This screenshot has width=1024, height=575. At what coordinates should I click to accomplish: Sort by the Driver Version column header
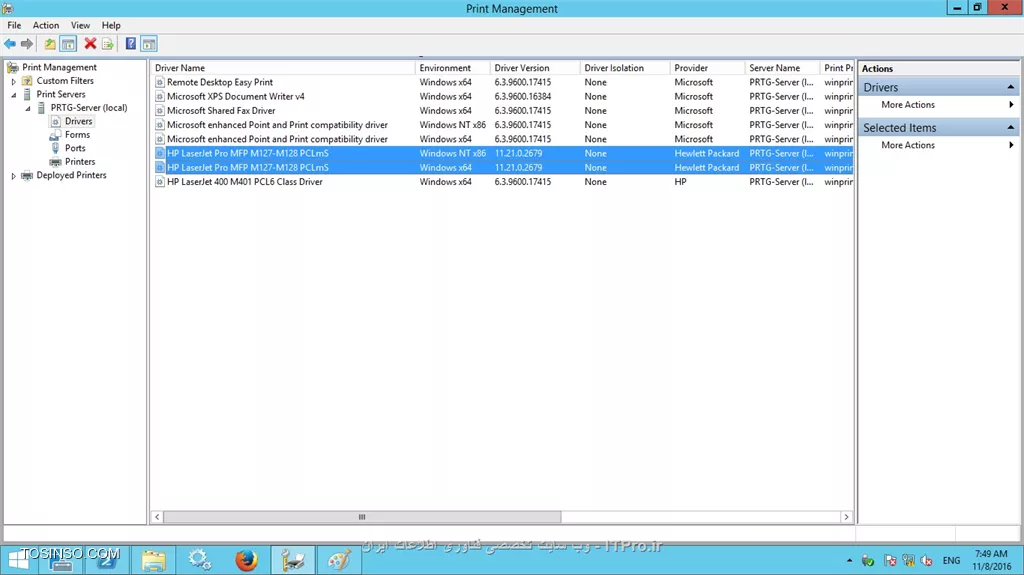[x=535, y=68]
